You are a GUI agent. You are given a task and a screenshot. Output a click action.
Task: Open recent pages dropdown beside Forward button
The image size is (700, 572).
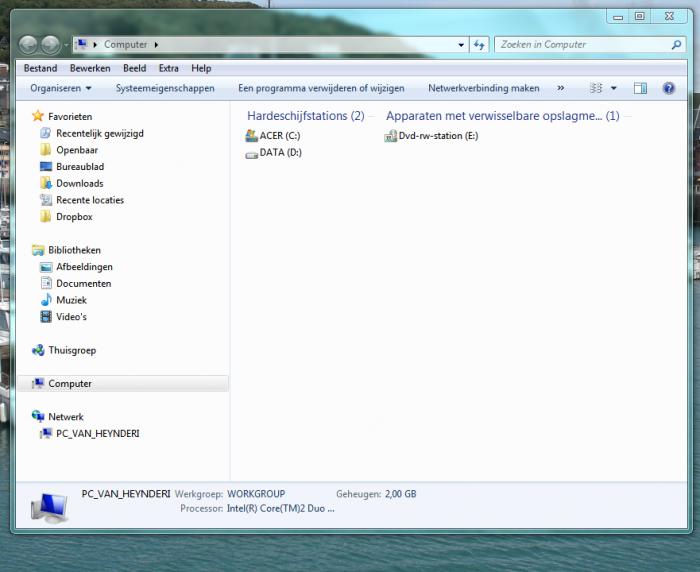click(x=66, y=45)
